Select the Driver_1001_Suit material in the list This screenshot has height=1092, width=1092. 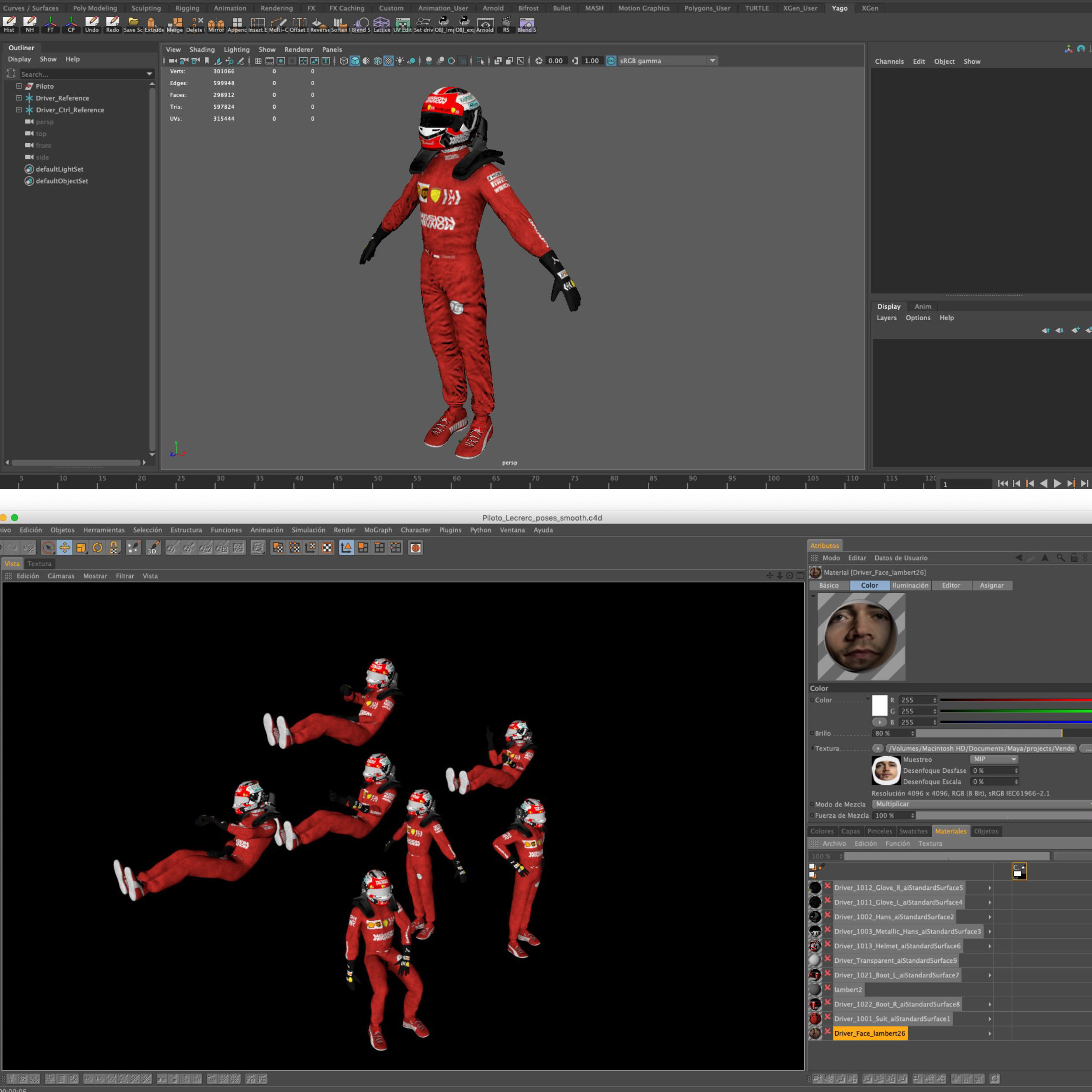click(892, 1019)
